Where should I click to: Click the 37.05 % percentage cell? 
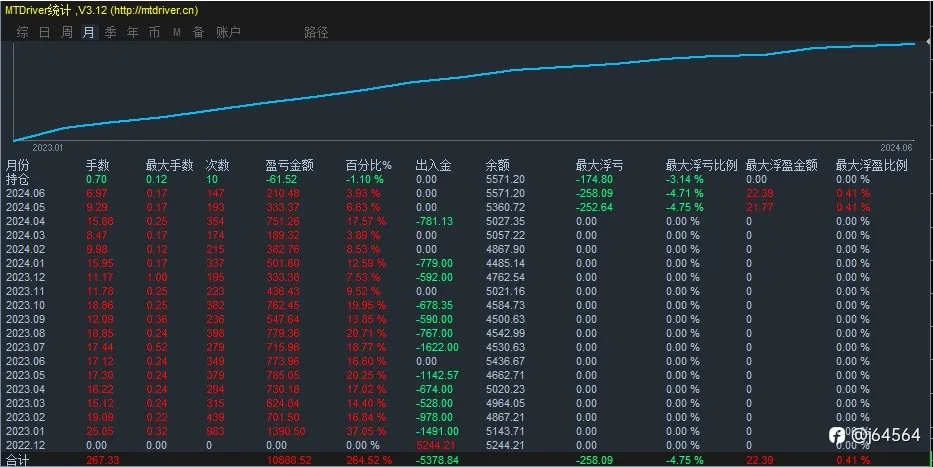coord(366,431)
